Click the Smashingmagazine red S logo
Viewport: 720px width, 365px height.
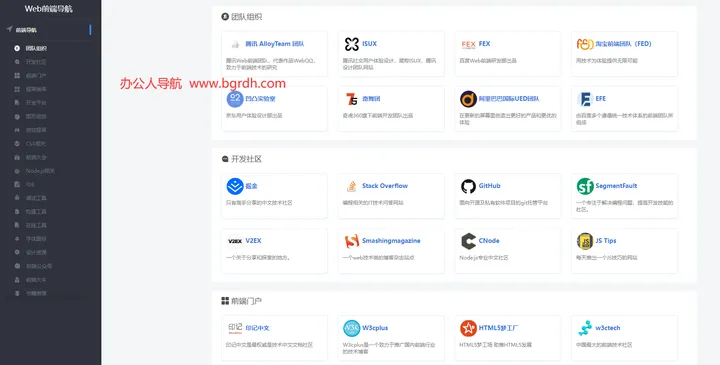352,241
